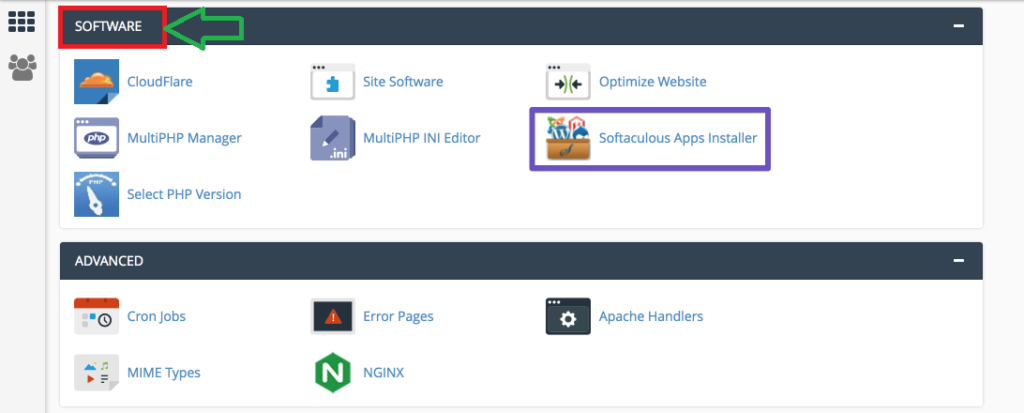The height and width of the screenshot is (413, 1024).
Task: Open the MultiPHP Manager icon
Action: 96,138
